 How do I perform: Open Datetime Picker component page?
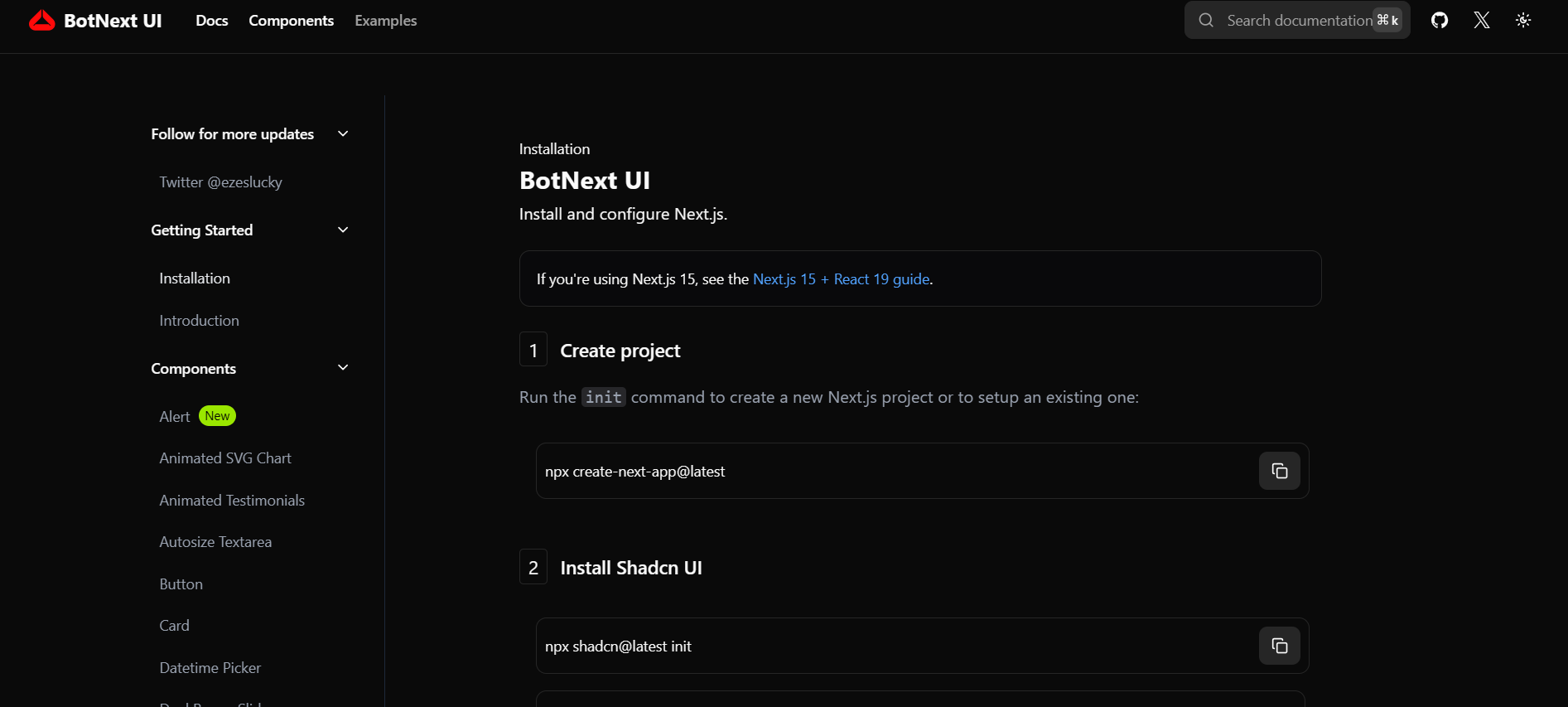pyautogui.click(x=210, y=668)
